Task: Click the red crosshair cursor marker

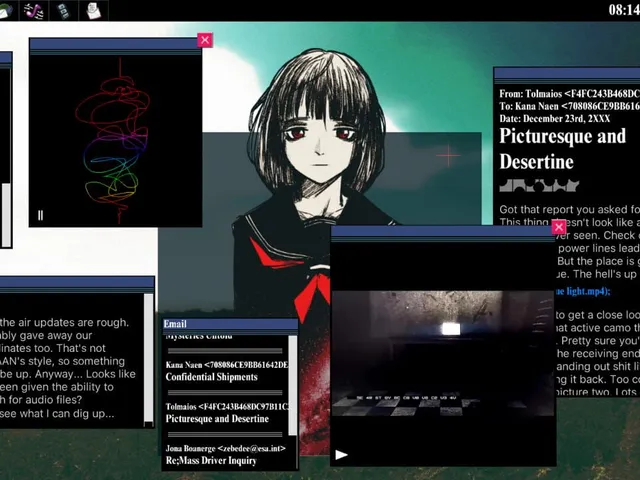Action: 448,156
